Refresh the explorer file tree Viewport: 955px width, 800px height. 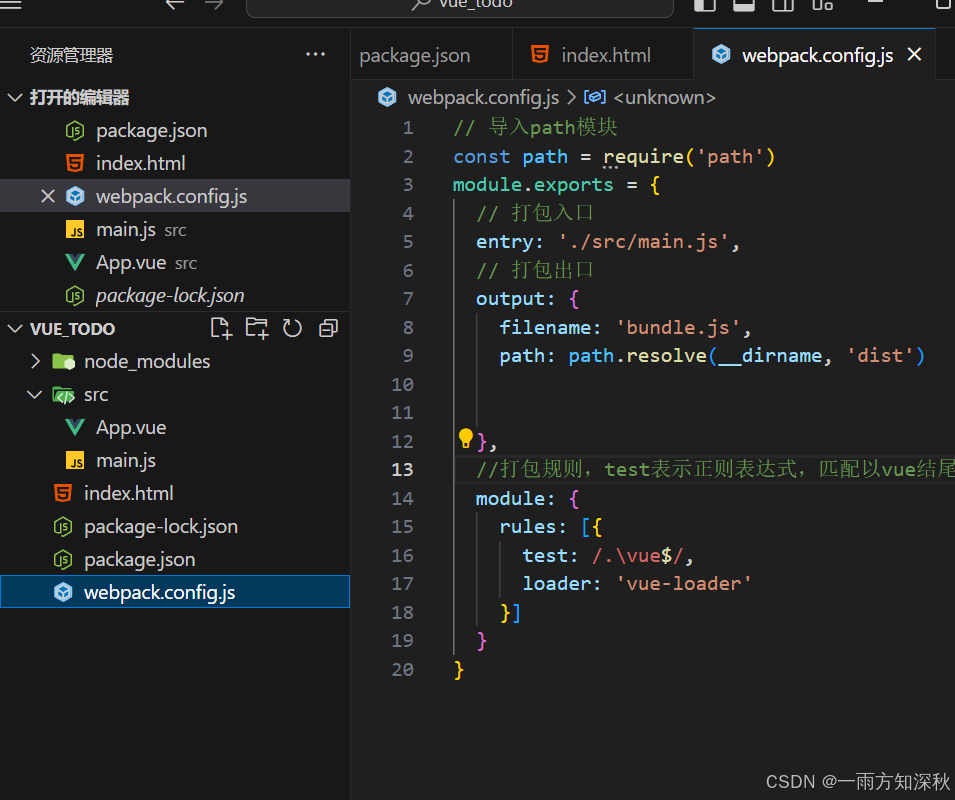tap(292, 328)
